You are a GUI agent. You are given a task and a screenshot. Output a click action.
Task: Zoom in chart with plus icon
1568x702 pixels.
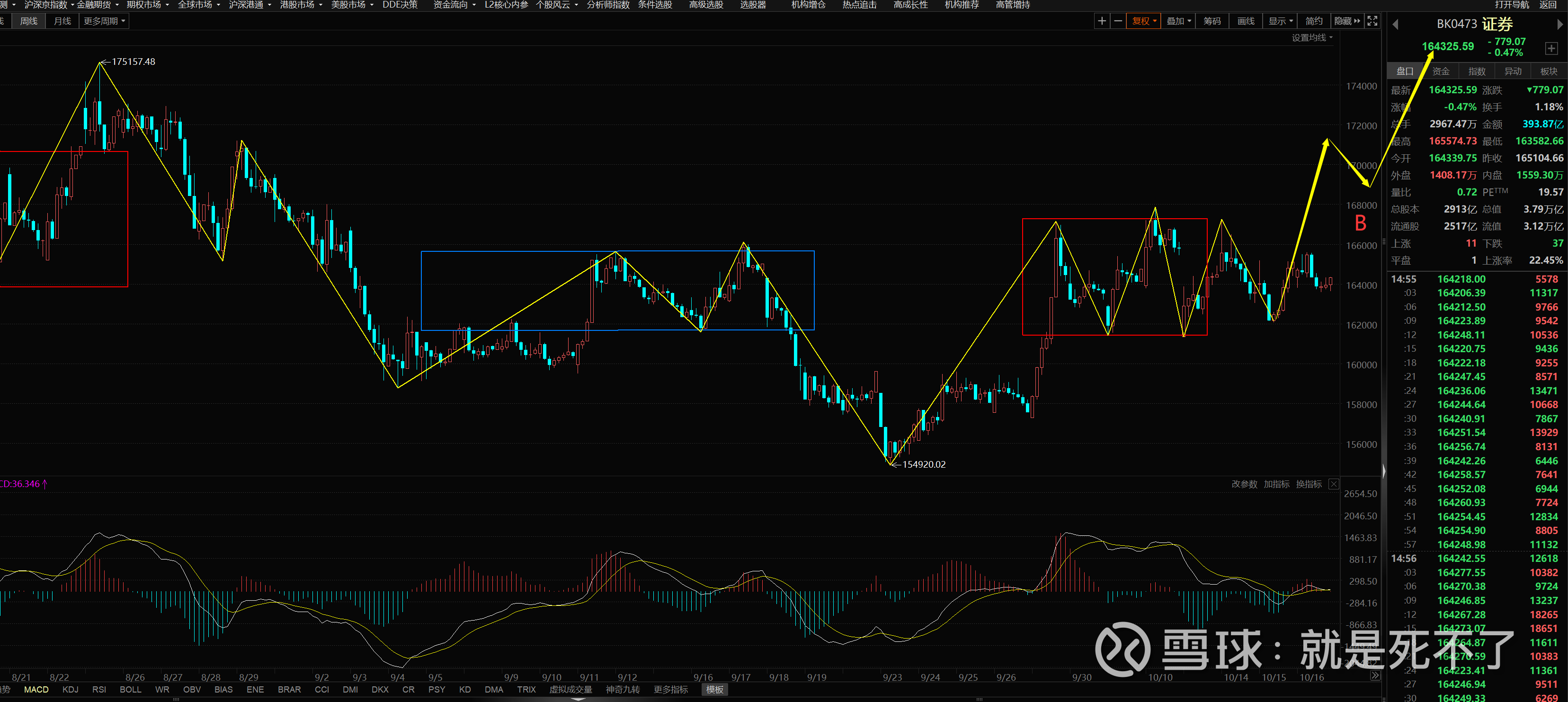[x=1101, y=21]
